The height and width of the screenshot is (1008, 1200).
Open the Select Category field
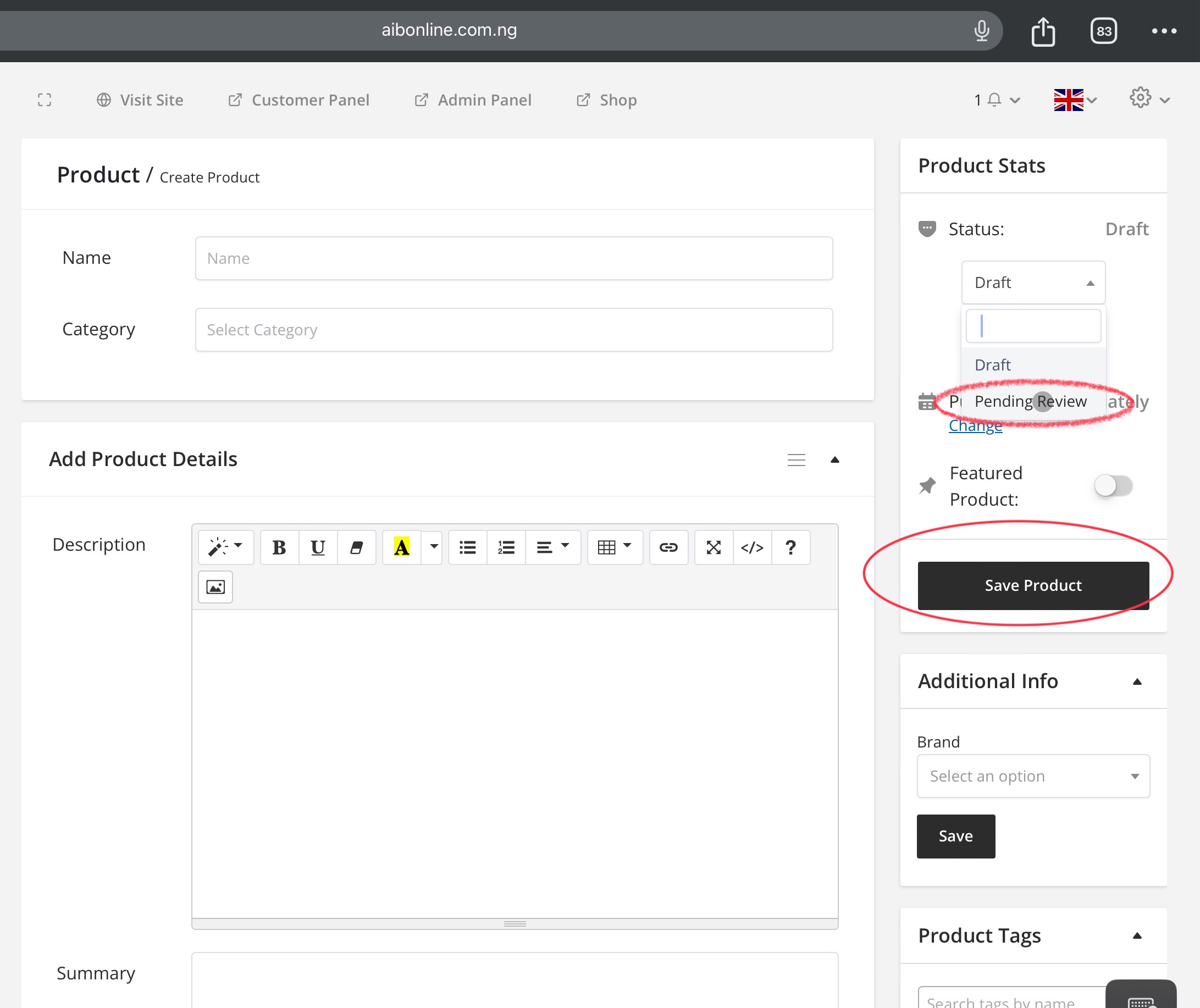tap(514, 330)
